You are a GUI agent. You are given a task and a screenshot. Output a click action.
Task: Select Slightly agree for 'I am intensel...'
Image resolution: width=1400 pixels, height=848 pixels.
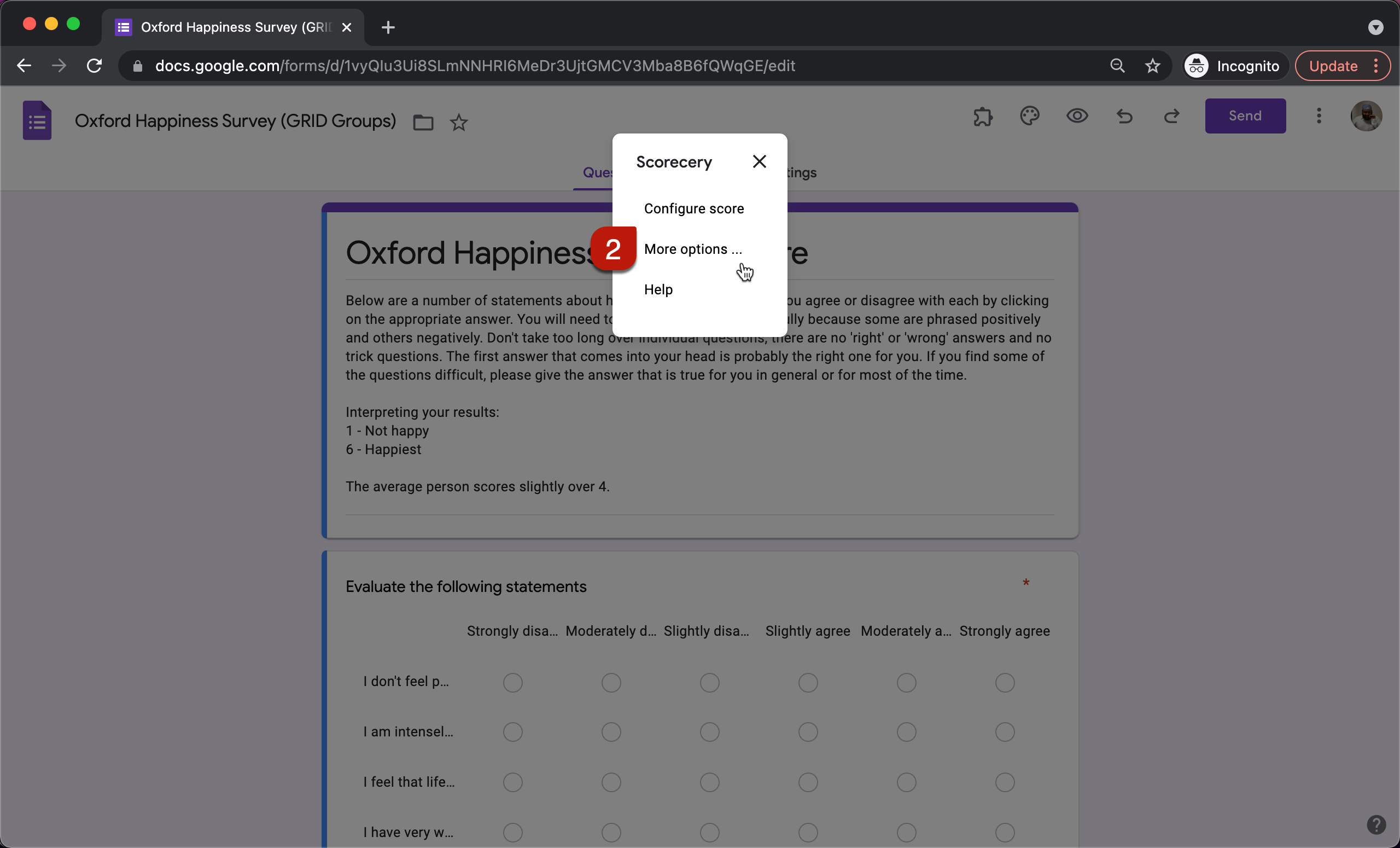click(x=807, y=731)
